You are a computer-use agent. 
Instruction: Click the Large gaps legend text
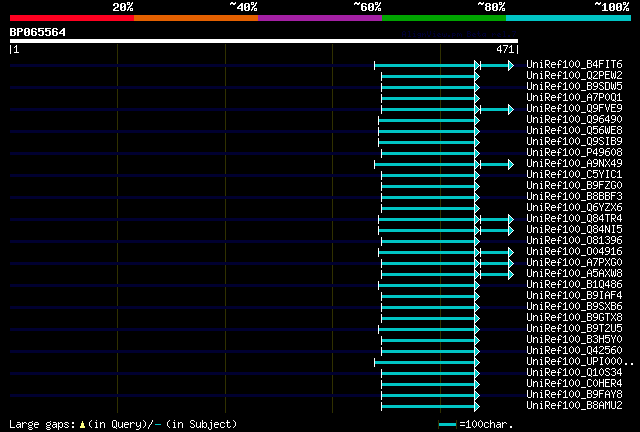[x=123, y=424]
